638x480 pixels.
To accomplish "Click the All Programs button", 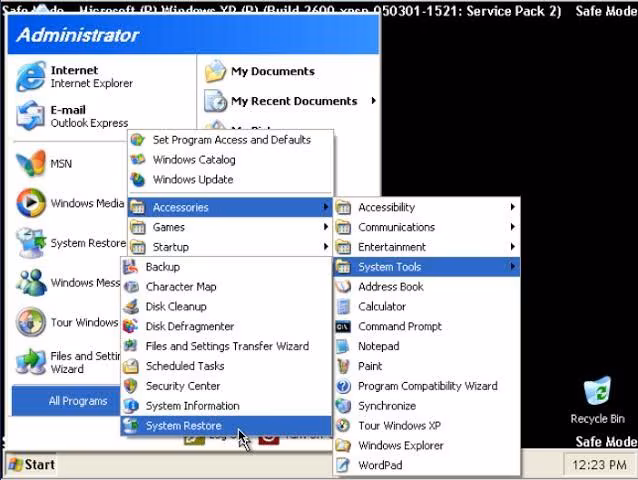I will [67, 401].
